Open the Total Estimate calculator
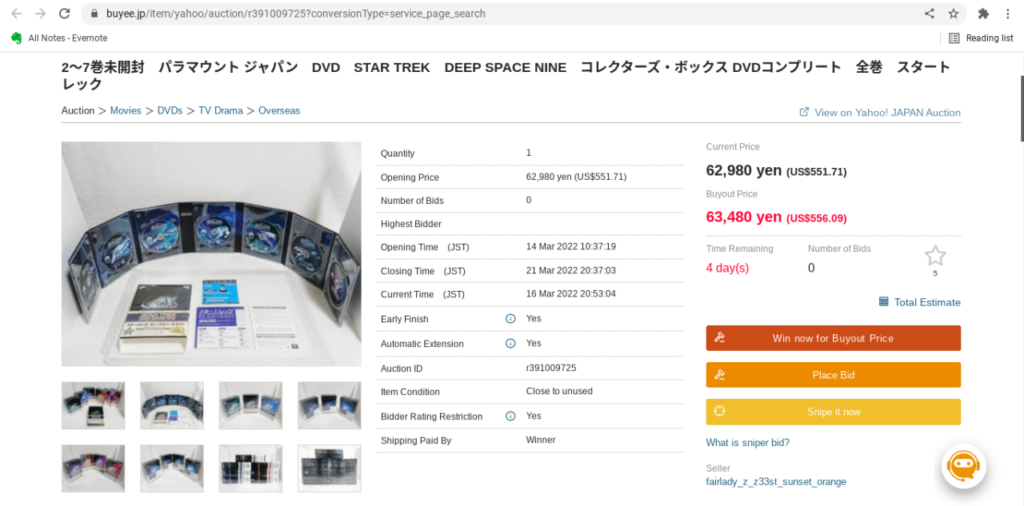Image resolution: width=1024 pixels, height=506 pixels. [919, 302]
